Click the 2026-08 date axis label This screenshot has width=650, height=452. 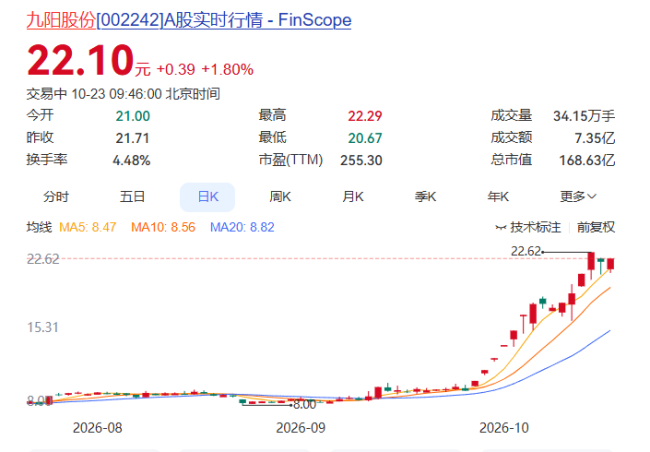tap(97, 428)
